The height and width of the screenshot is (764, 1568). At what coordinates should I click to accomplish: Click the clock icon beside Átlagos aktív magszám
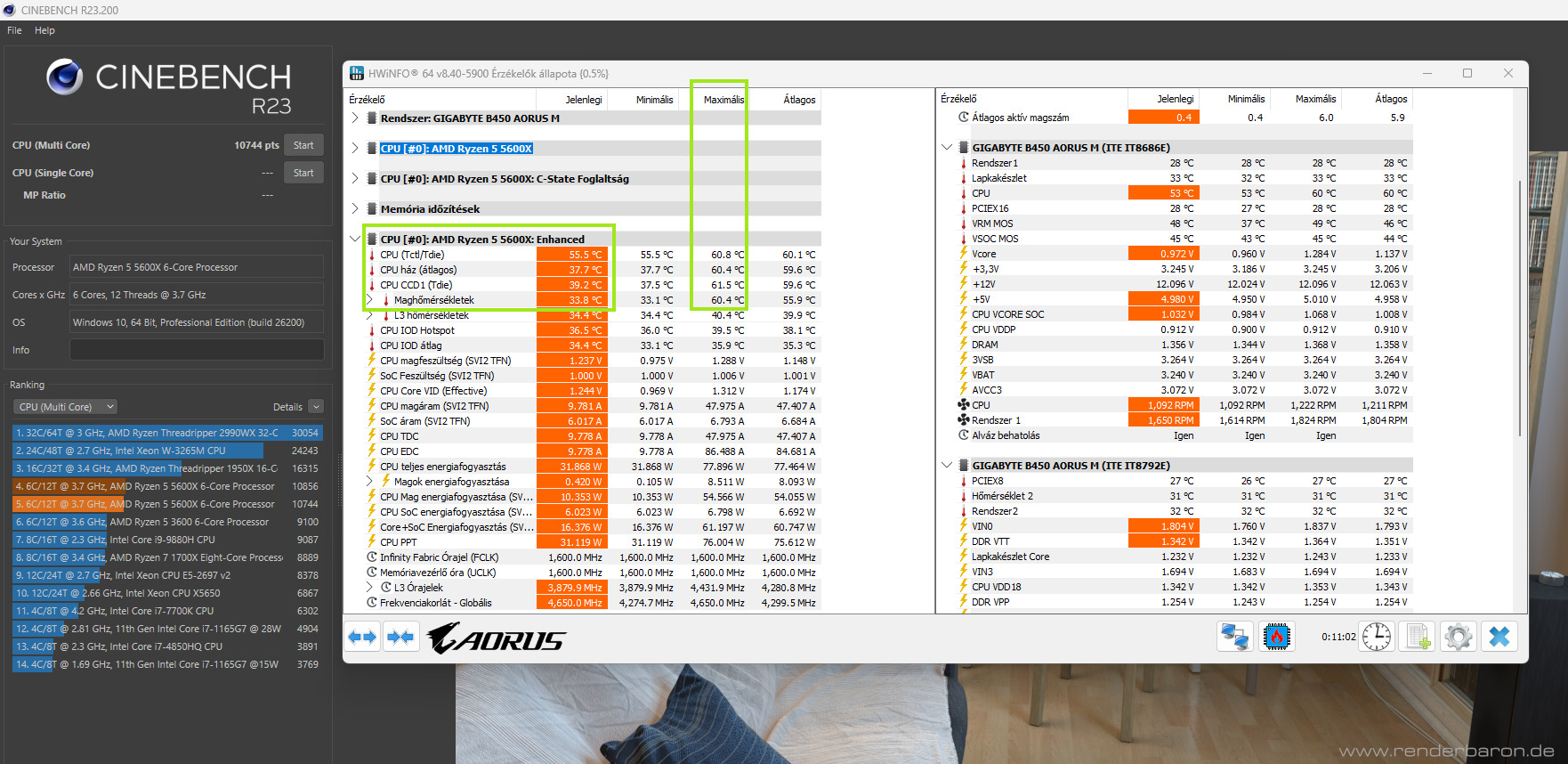click(963, 118)
